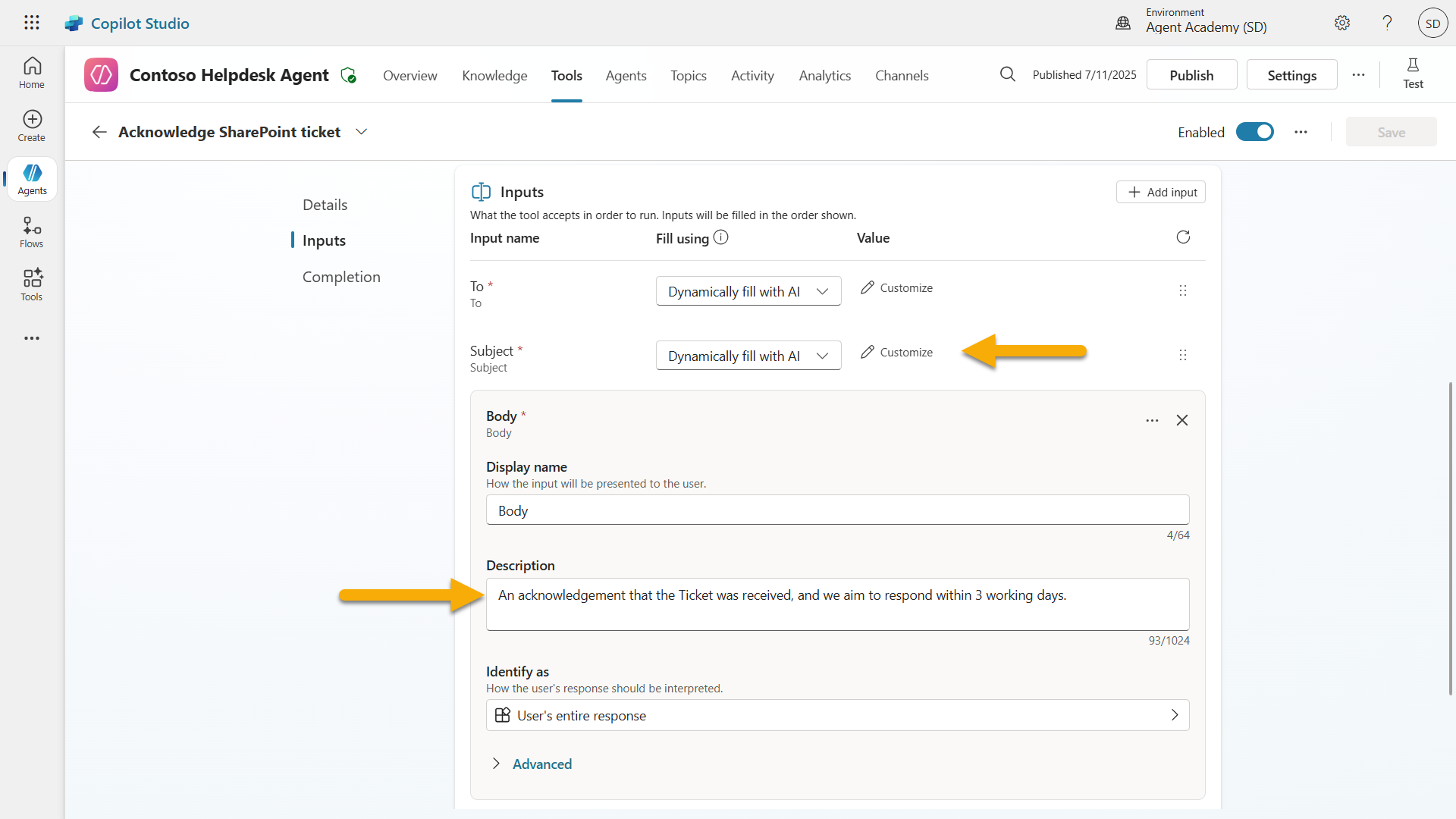Open the Test panel
The width and height of the screenshot is (1456, 819).
click(x=1414, y=73)
